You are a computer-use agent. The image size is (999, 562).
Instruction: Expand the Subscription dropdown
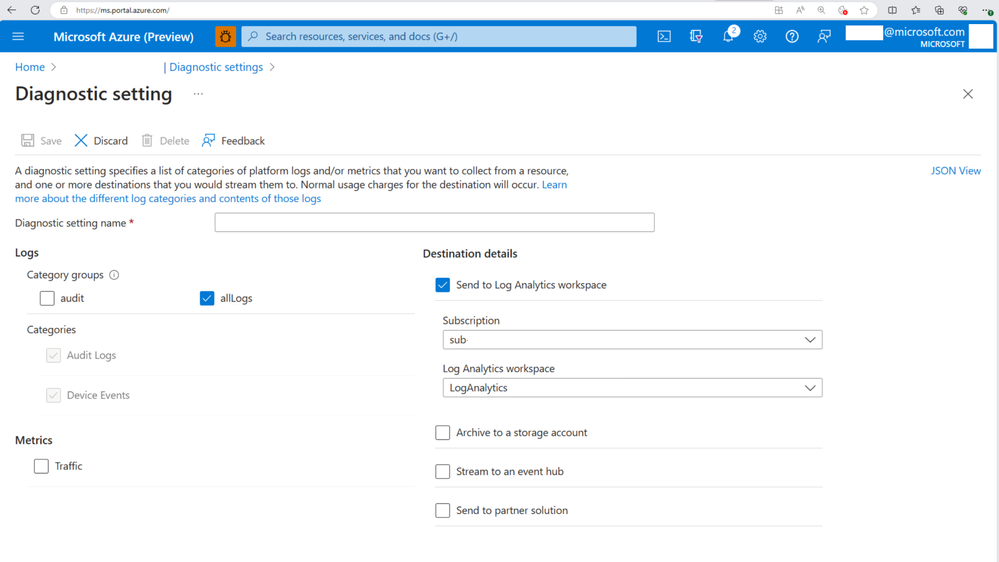[x=632, y=340]
